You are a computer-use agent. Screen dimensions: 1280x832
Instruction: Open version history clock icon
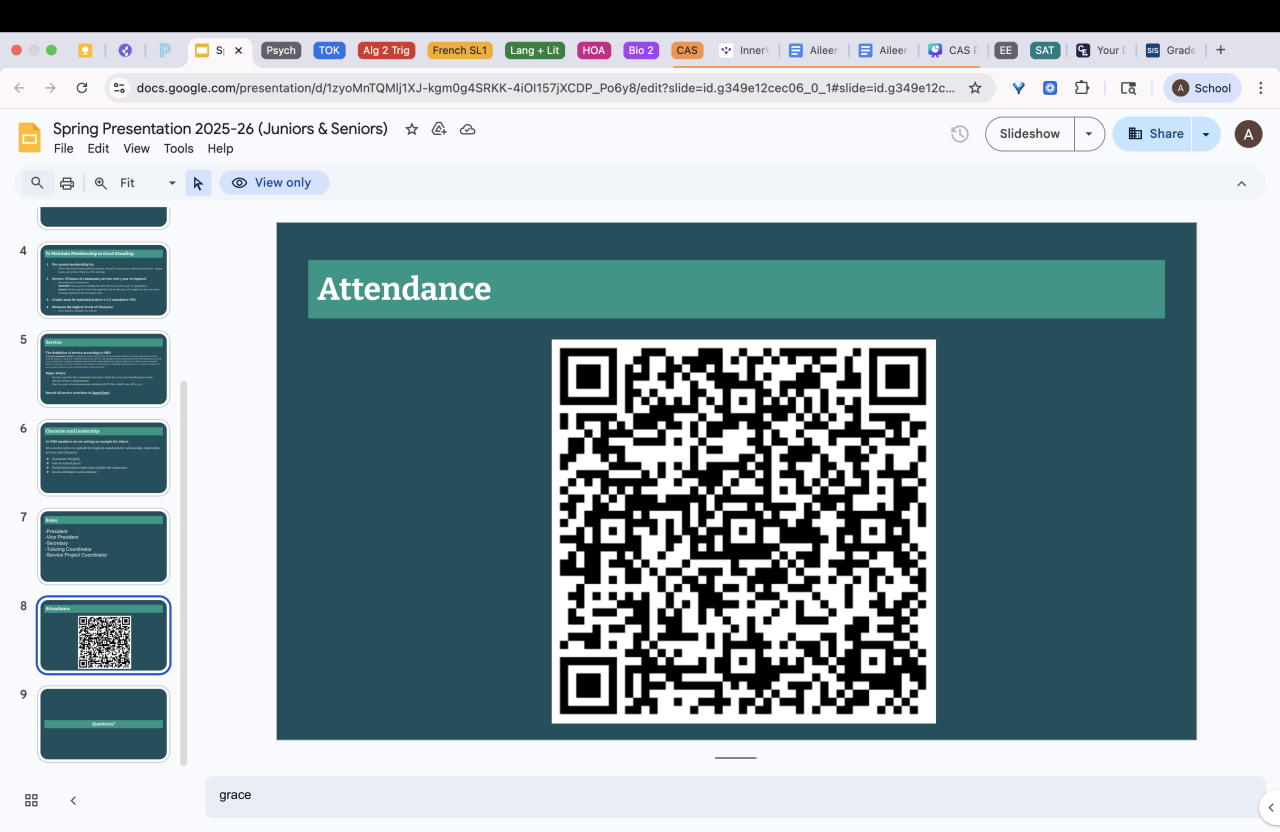click(x=960, y=134)
